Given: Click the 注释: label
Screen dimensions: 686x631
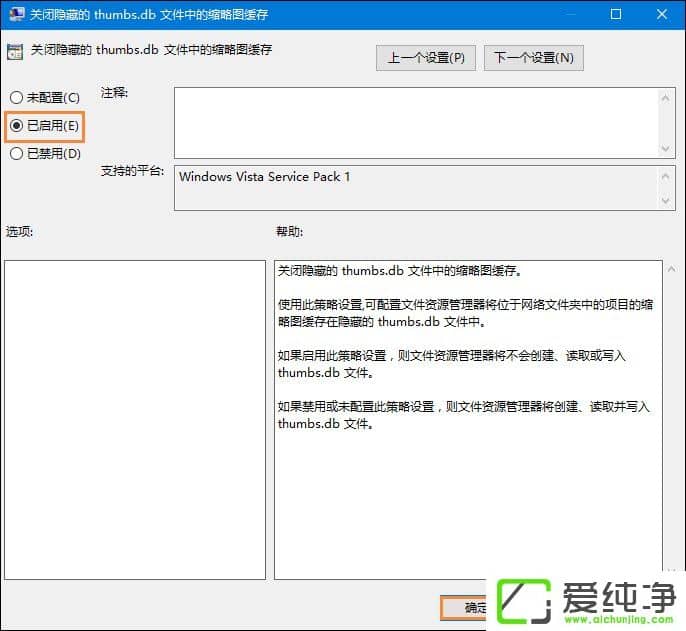Looking at the screenshot, I should coord(114,93).
